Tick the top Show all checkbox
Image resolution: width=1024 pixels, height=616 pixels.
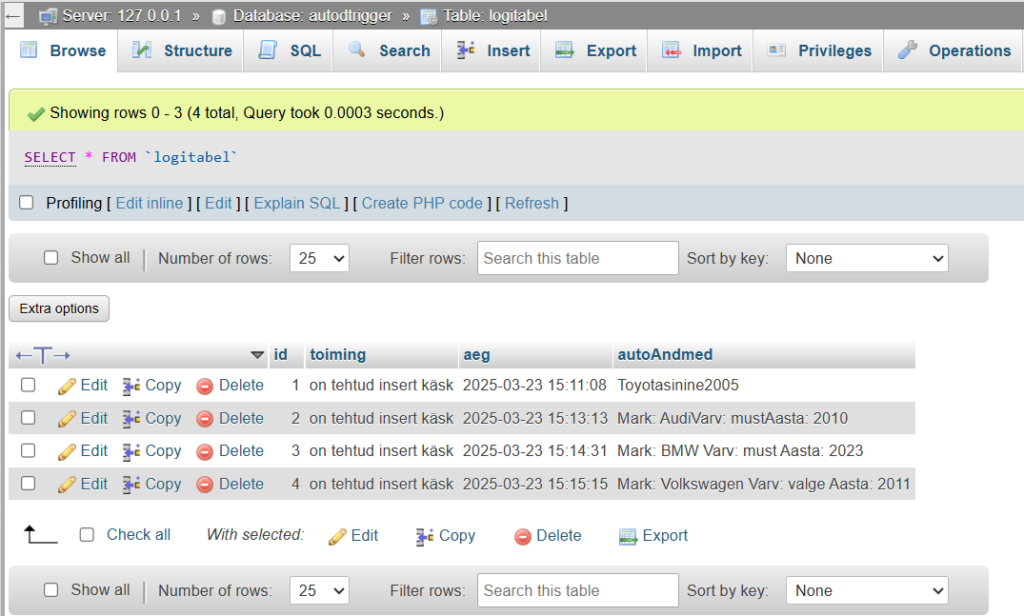(x=51, y=257)
